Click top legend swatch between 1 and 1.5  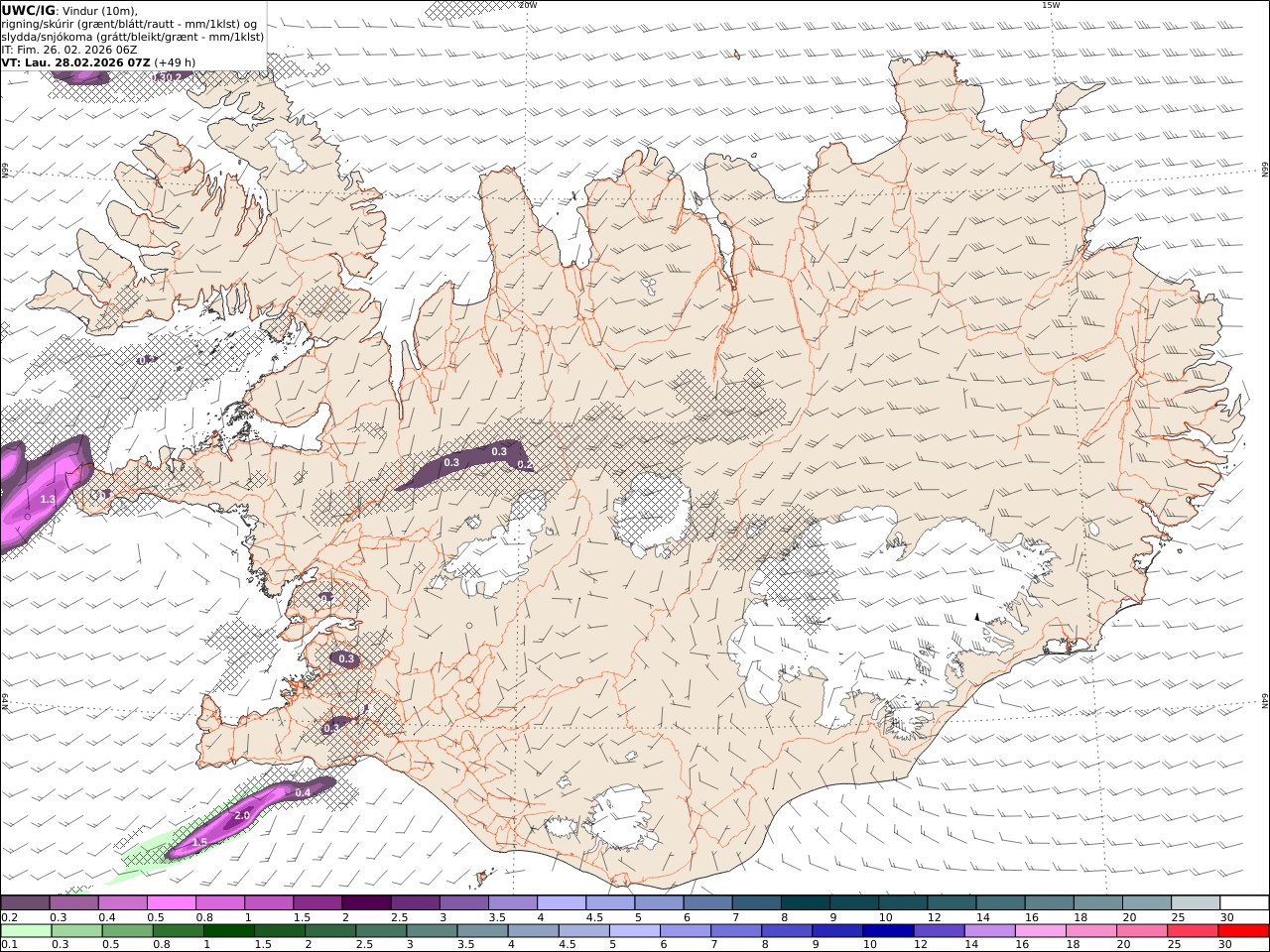(x=269, y=902)
